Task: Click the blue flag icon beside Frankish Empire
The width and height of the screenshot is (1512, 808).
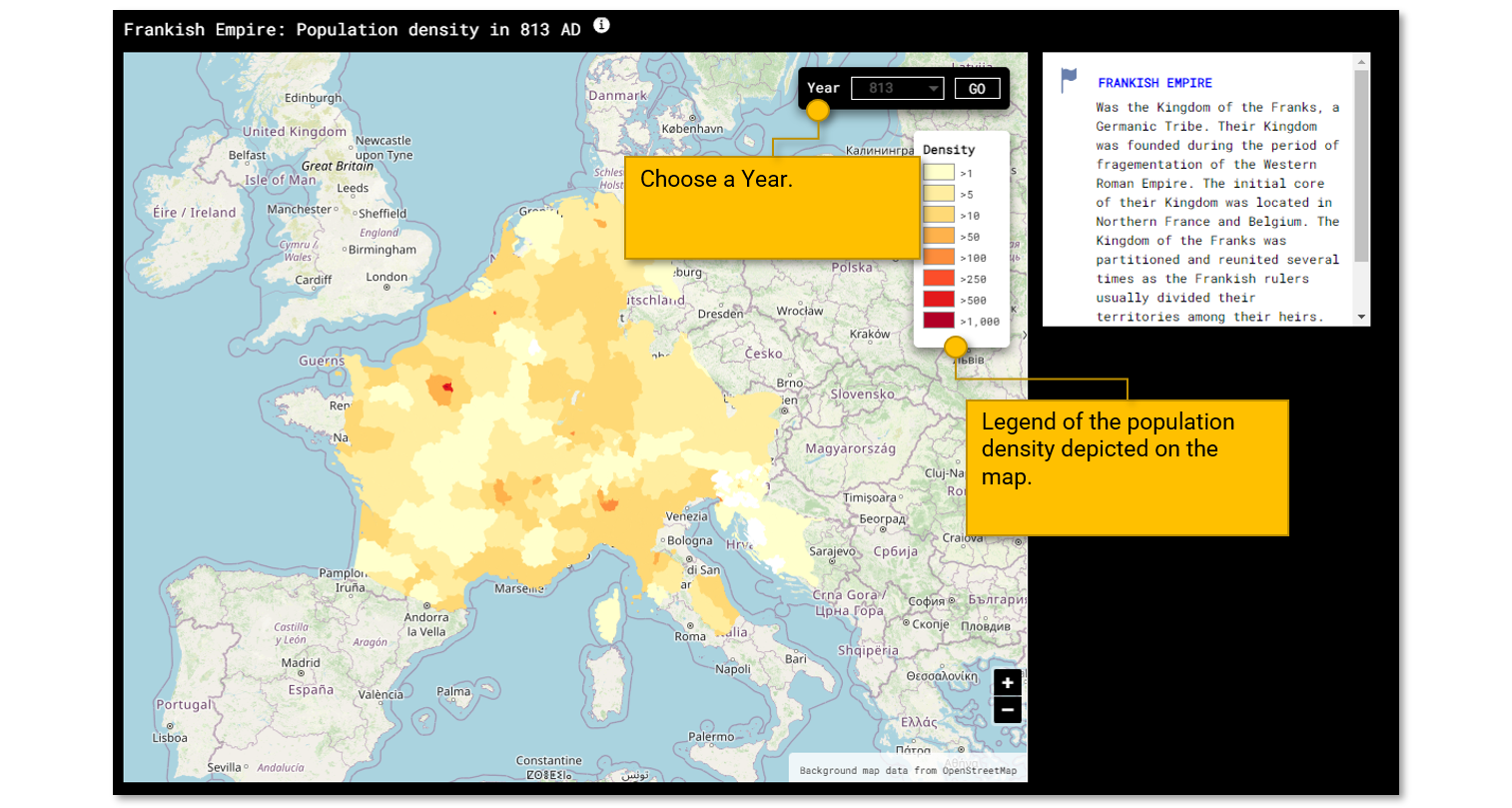Action: tap(1069, 80)
